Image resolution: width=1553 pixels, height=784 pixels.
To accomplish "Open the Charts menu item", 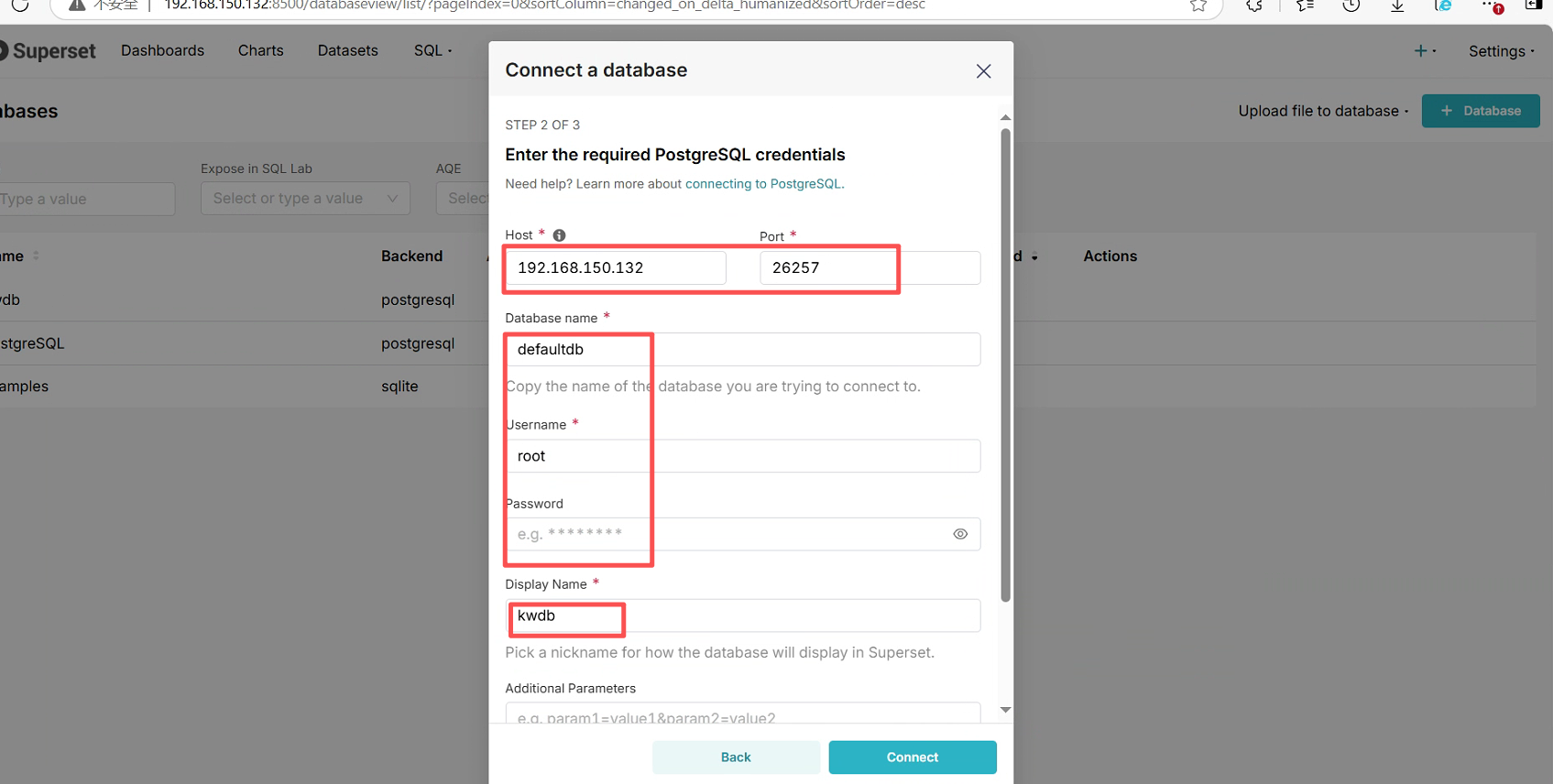I will tap(260, 50).
